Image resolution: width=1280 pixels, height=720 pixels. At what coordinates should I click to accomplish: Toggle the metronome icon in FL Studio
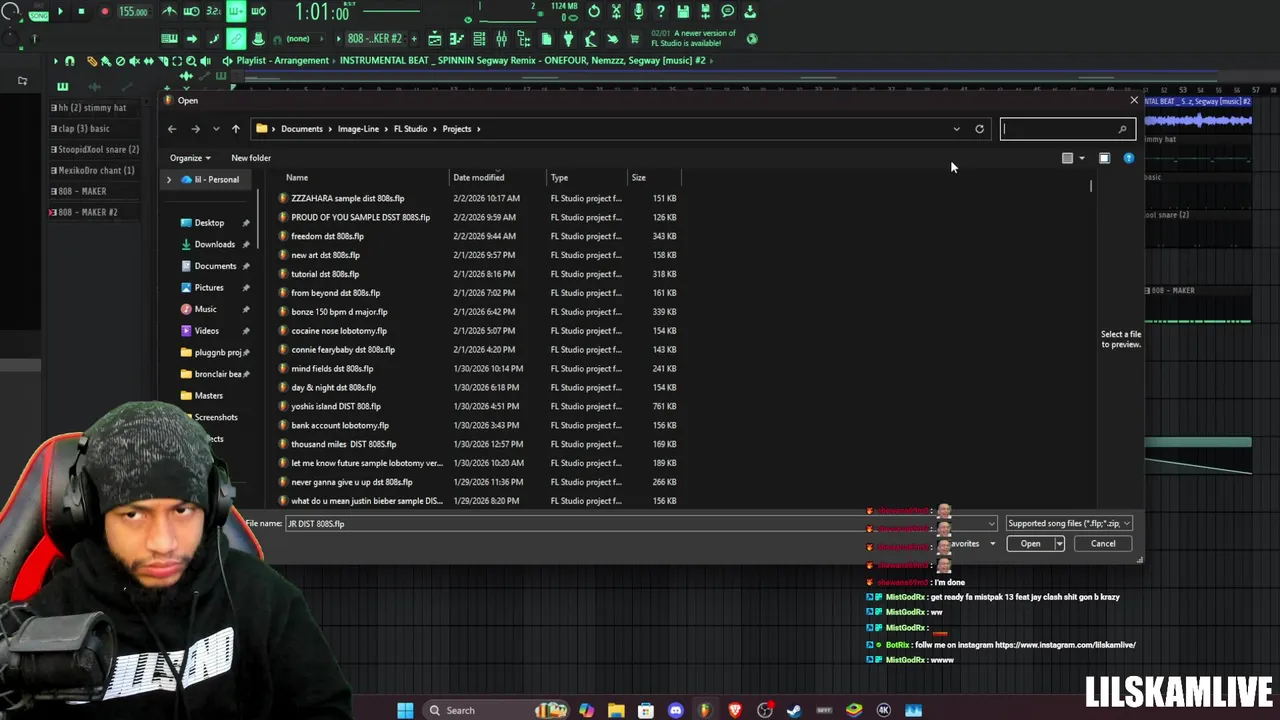pyautogui.click(x=170, y=11)
